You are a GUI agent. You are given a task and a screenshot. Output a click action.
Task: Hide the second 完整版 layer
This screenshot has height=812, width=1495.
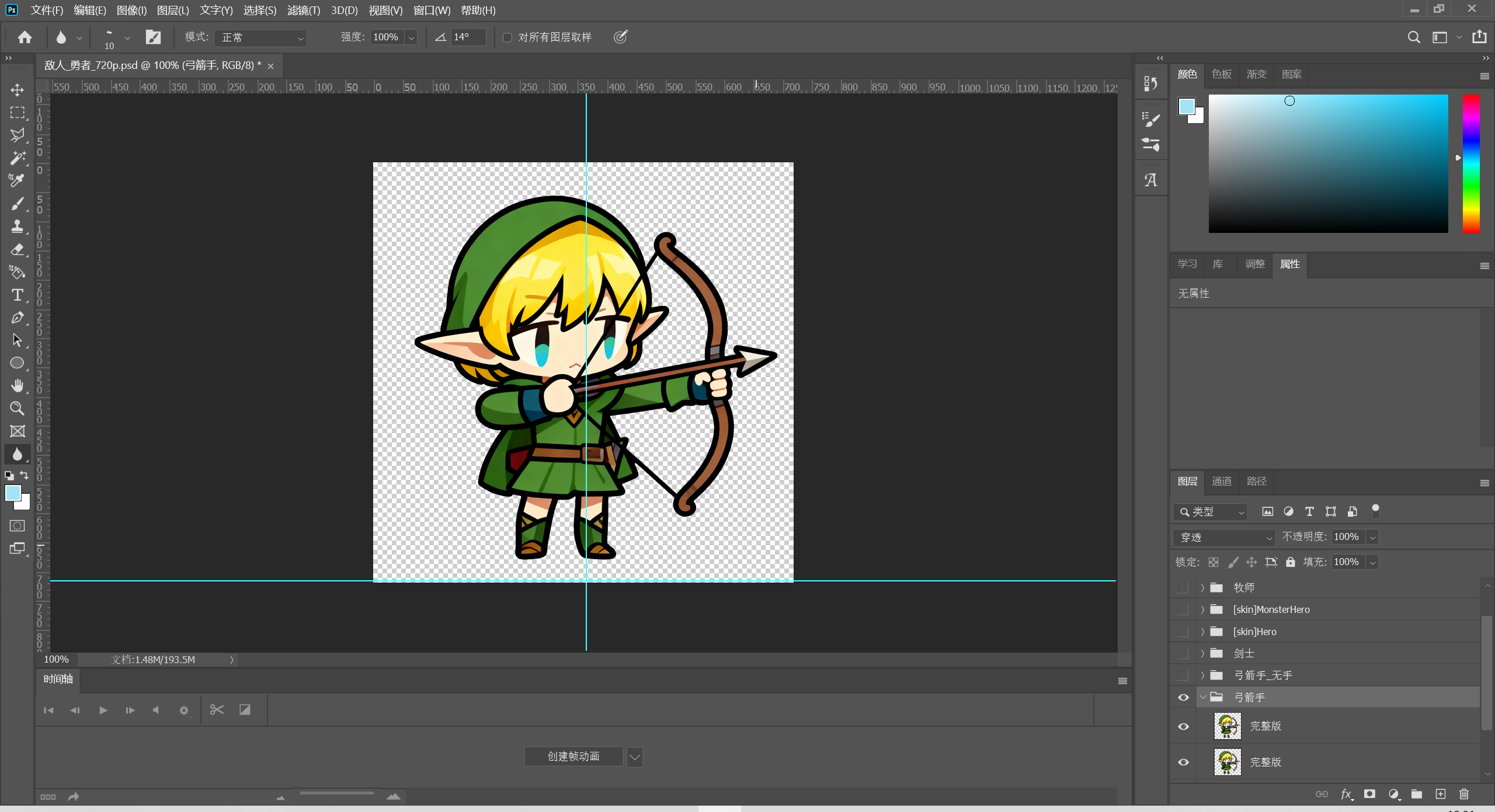(1183, 762)
